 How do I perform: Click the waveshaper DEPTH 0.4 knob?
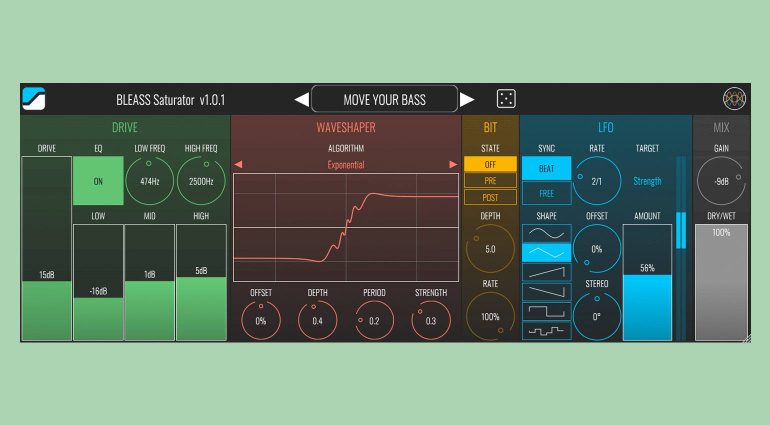tap(317, 321)
